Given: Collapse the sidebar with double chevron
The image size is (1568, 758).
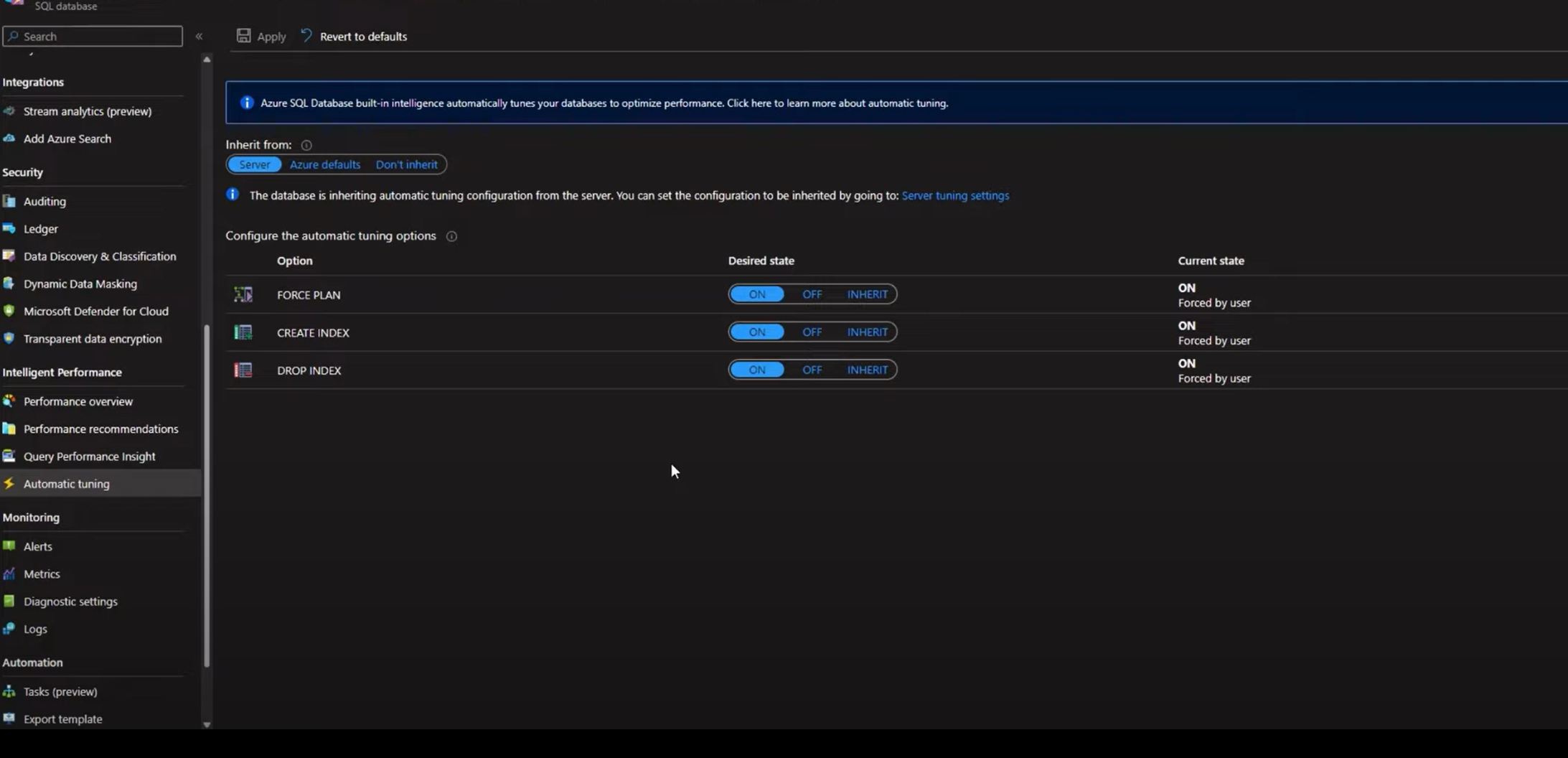Looking at the screenshot, I should 199,37.
